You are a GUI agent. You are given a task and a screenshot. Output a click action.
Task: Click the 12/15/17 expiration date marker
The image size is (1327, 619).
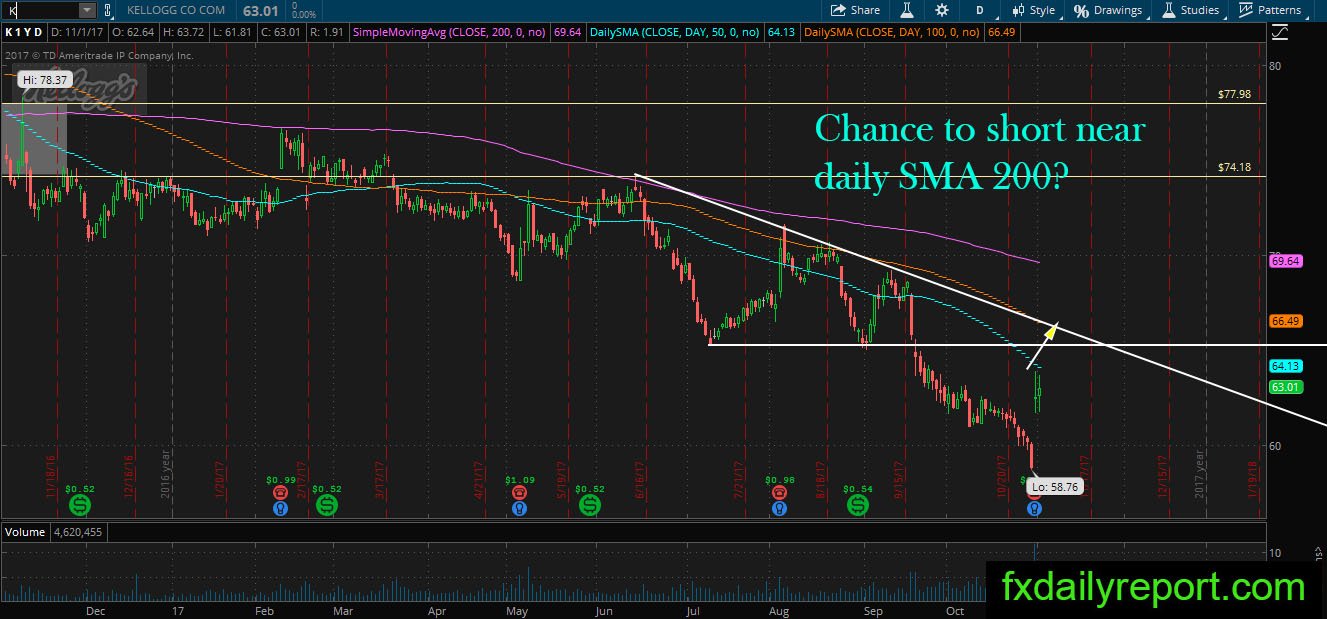[x=1162, y=477]
